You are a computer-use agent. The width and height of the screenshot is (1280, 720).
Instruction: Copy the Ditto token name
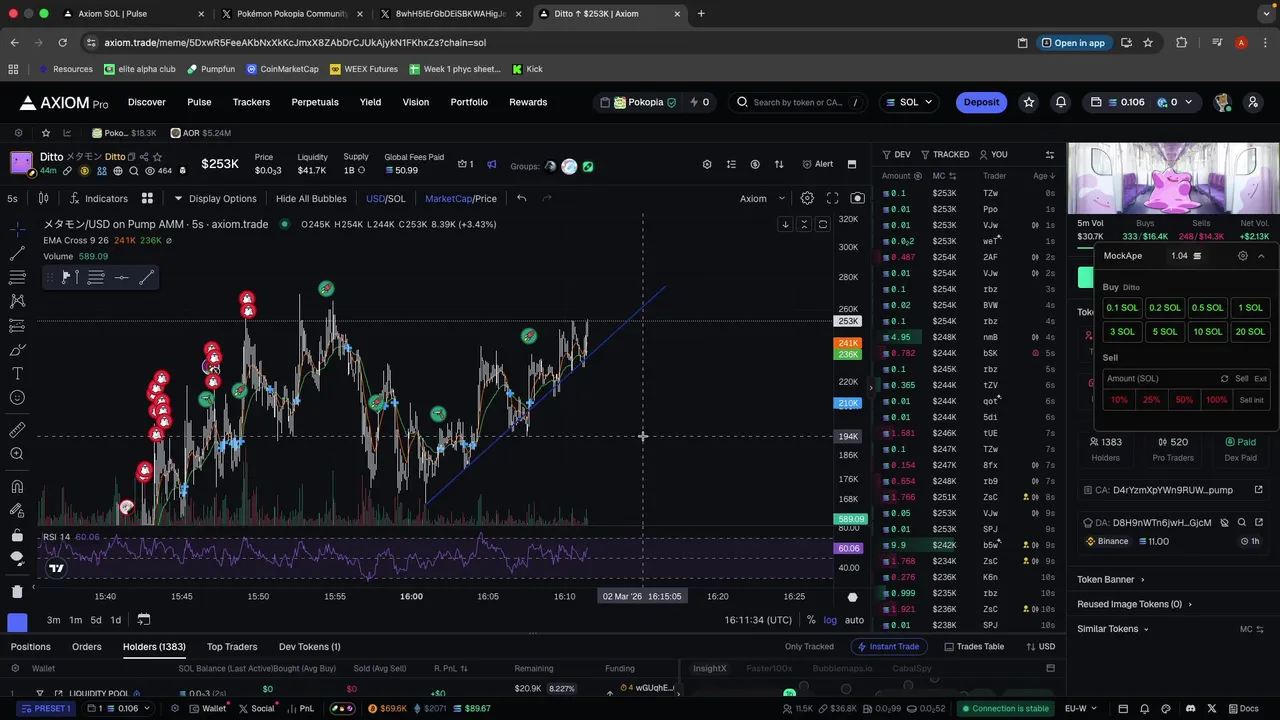point(130,157)
